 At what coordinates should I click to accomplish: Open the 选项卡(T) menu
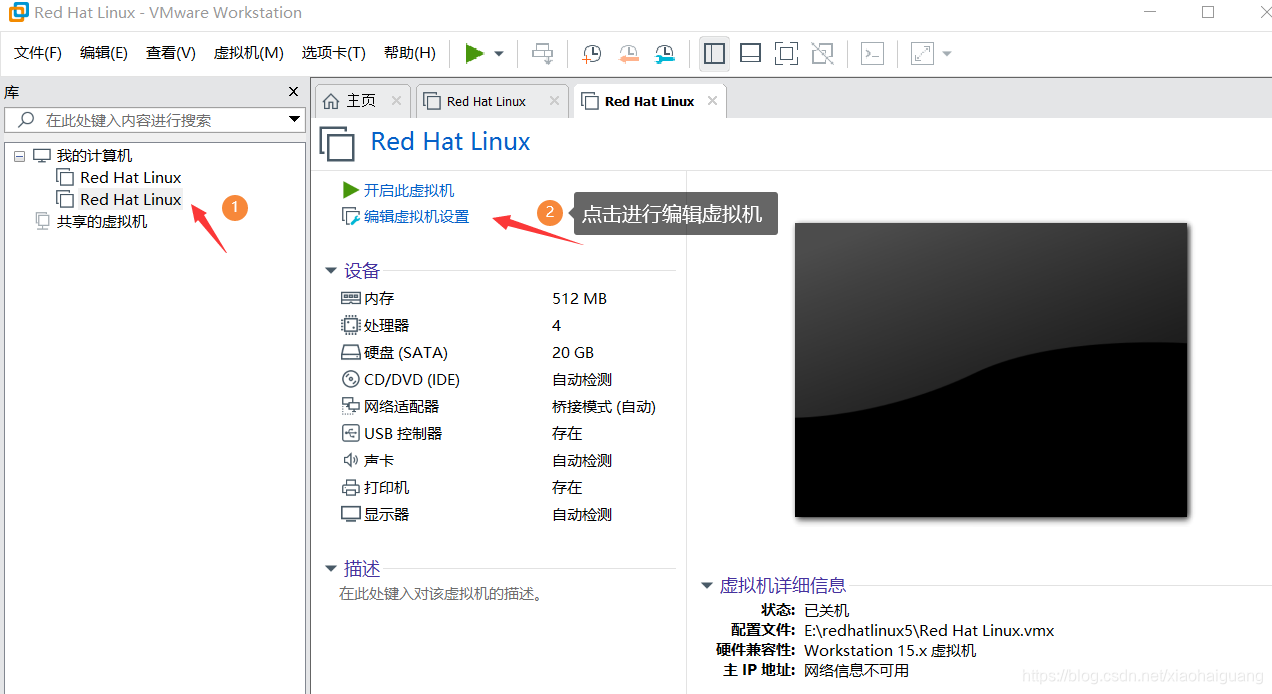[x=333, y=53]
